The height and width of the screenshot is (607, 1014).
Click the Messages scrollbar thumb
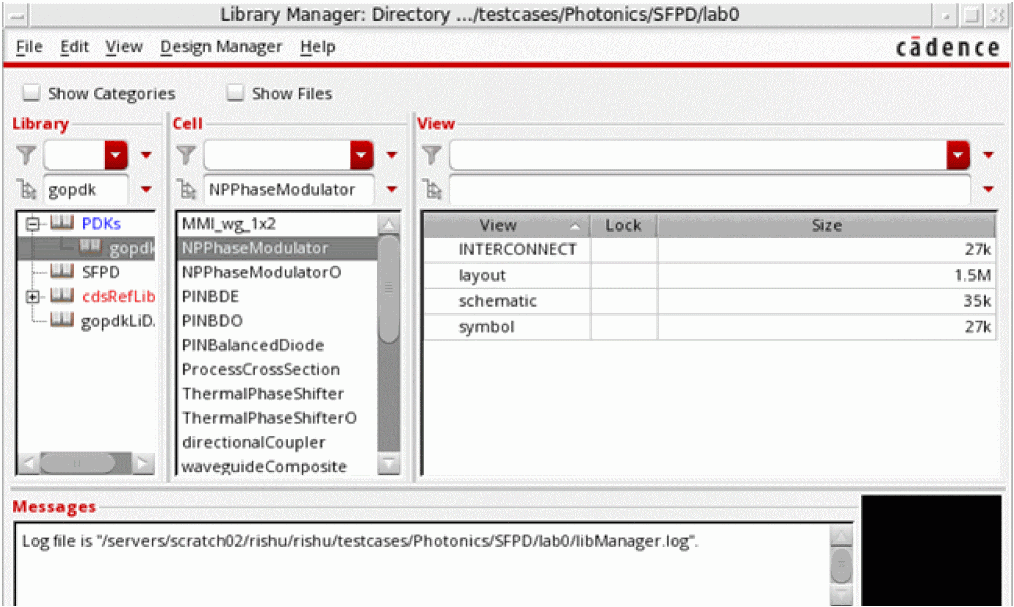click(841, 566)
